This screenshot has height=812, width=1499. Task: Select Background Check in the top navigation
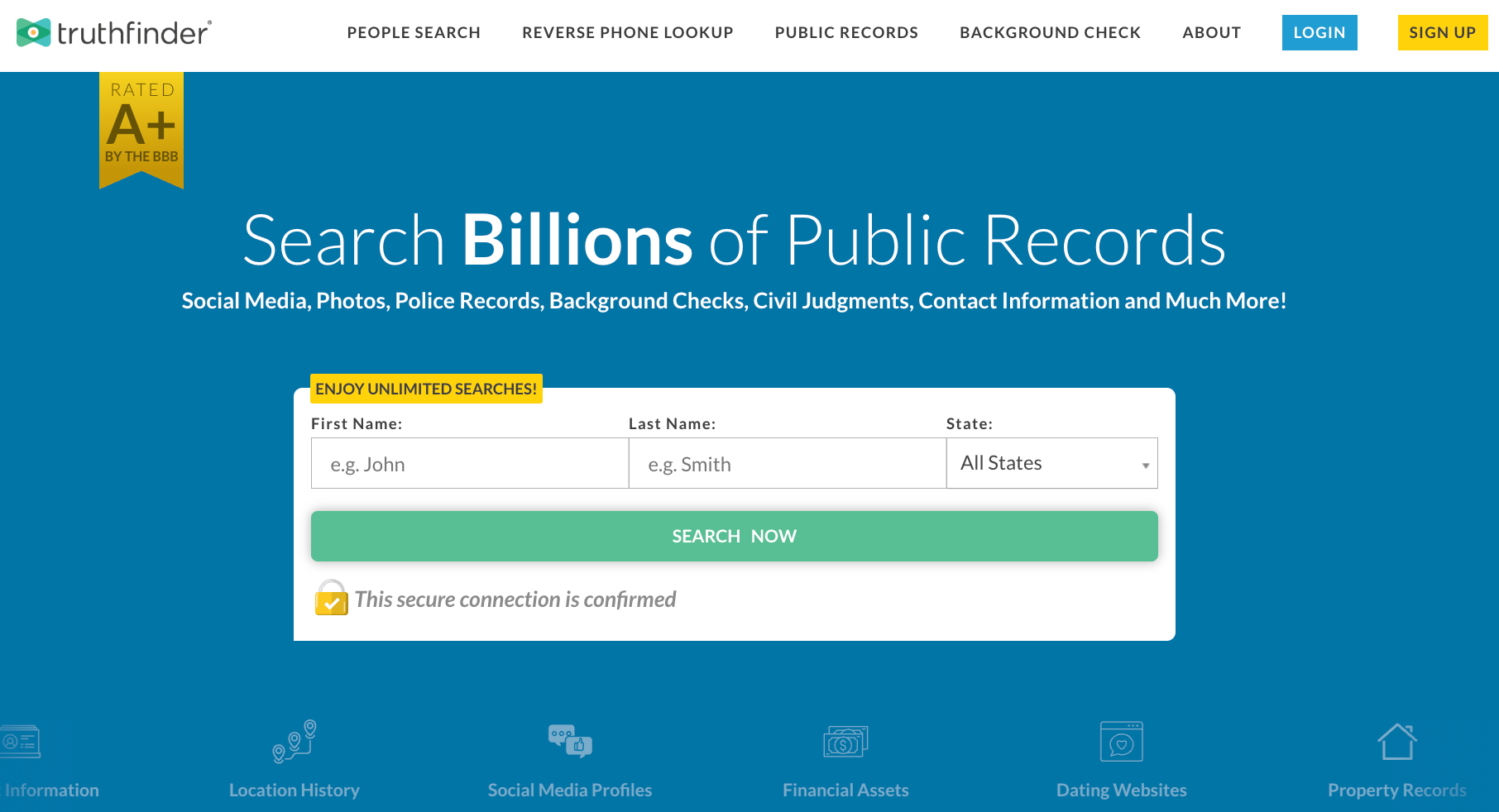coord(1051,32)
